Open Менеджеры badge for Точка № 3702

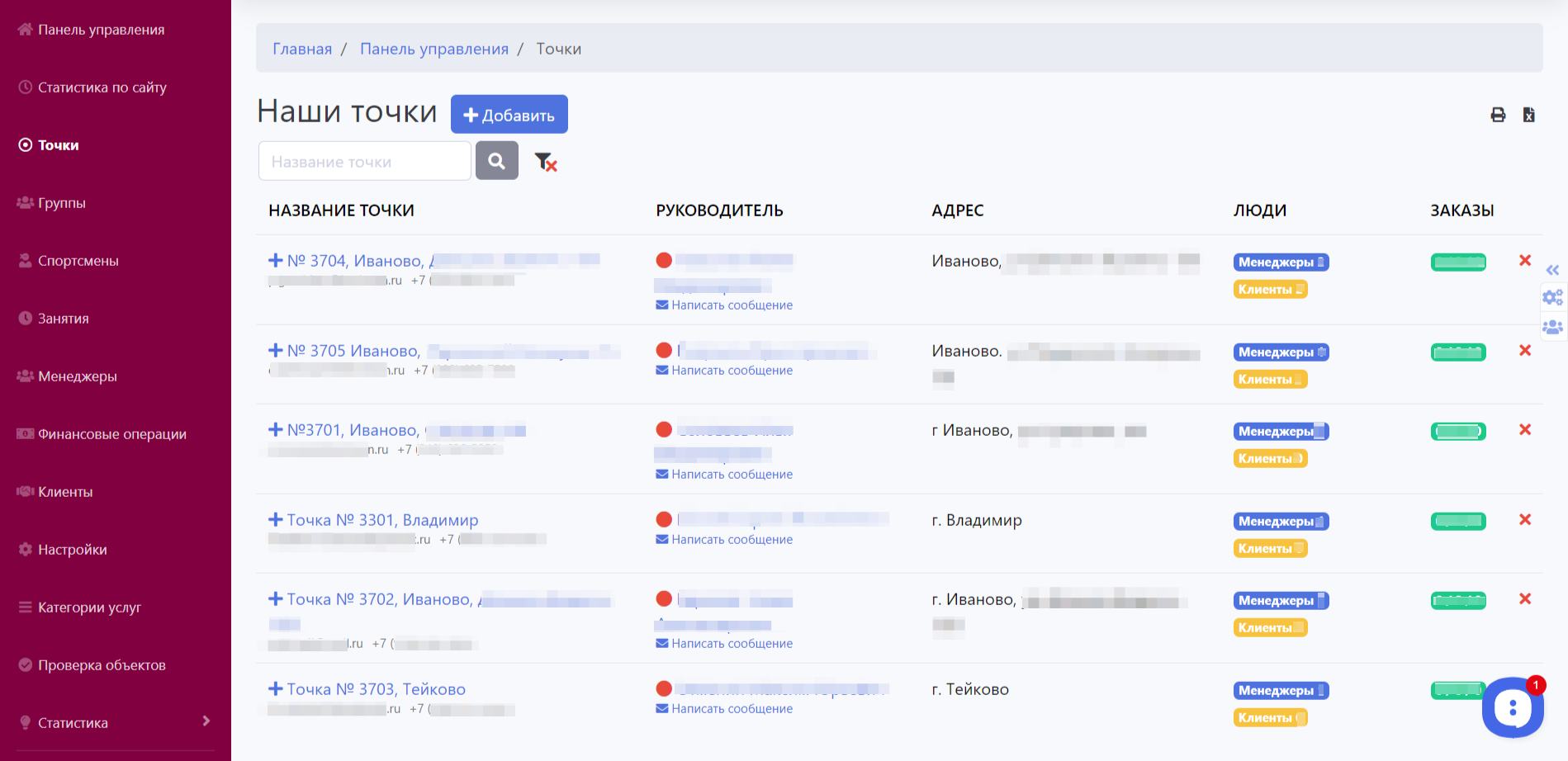pyautogui.click(x=1280, y=601)
